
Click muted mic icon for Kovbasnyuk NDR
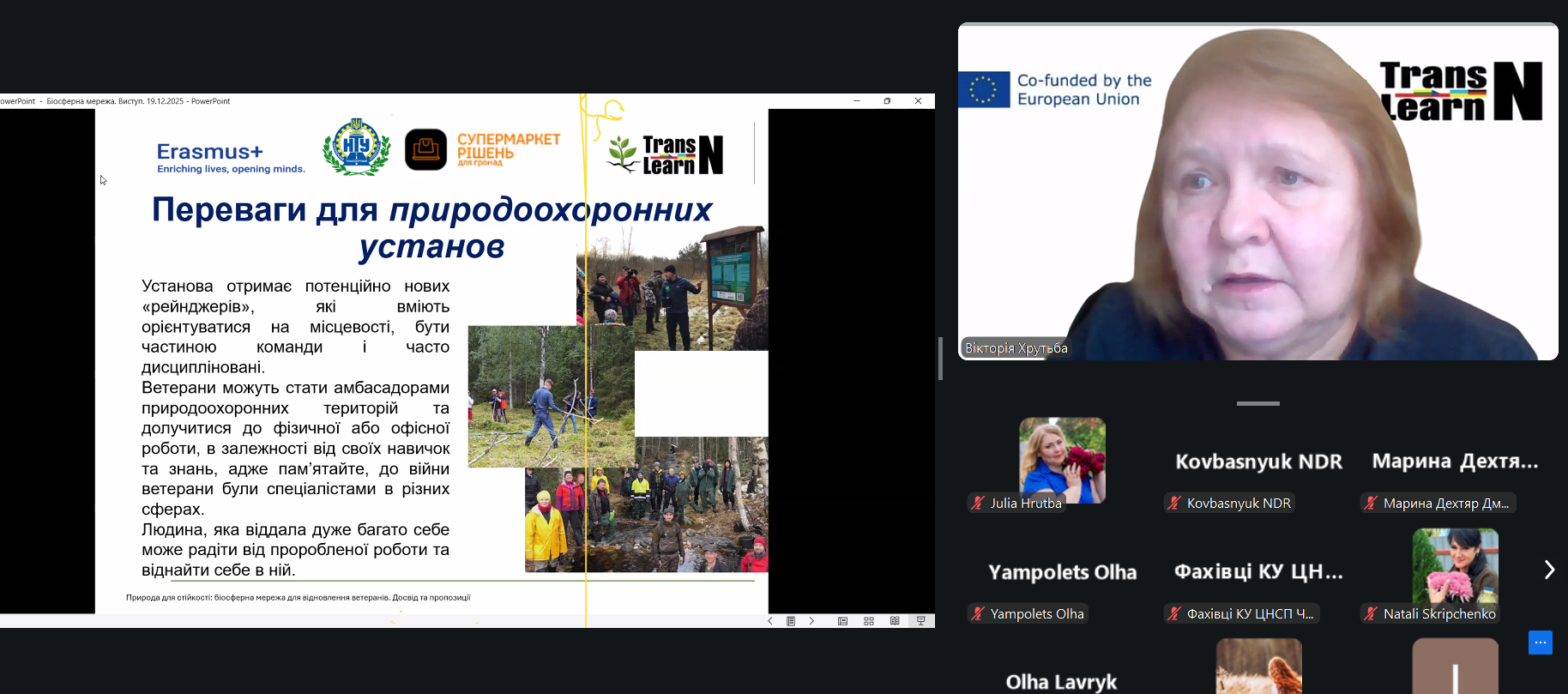(1174, 504)
